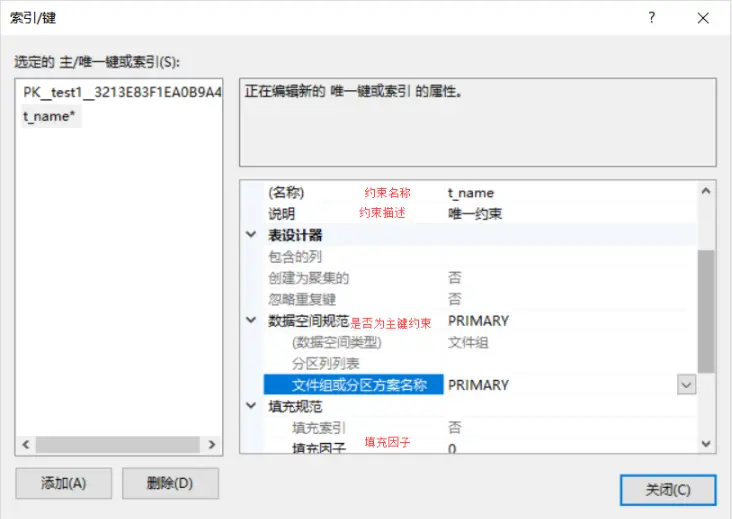Image resolution: width=732 pixels, height=519 pixels.
Task: Click the 表设计器 category header text
Action: click(295, 235)
